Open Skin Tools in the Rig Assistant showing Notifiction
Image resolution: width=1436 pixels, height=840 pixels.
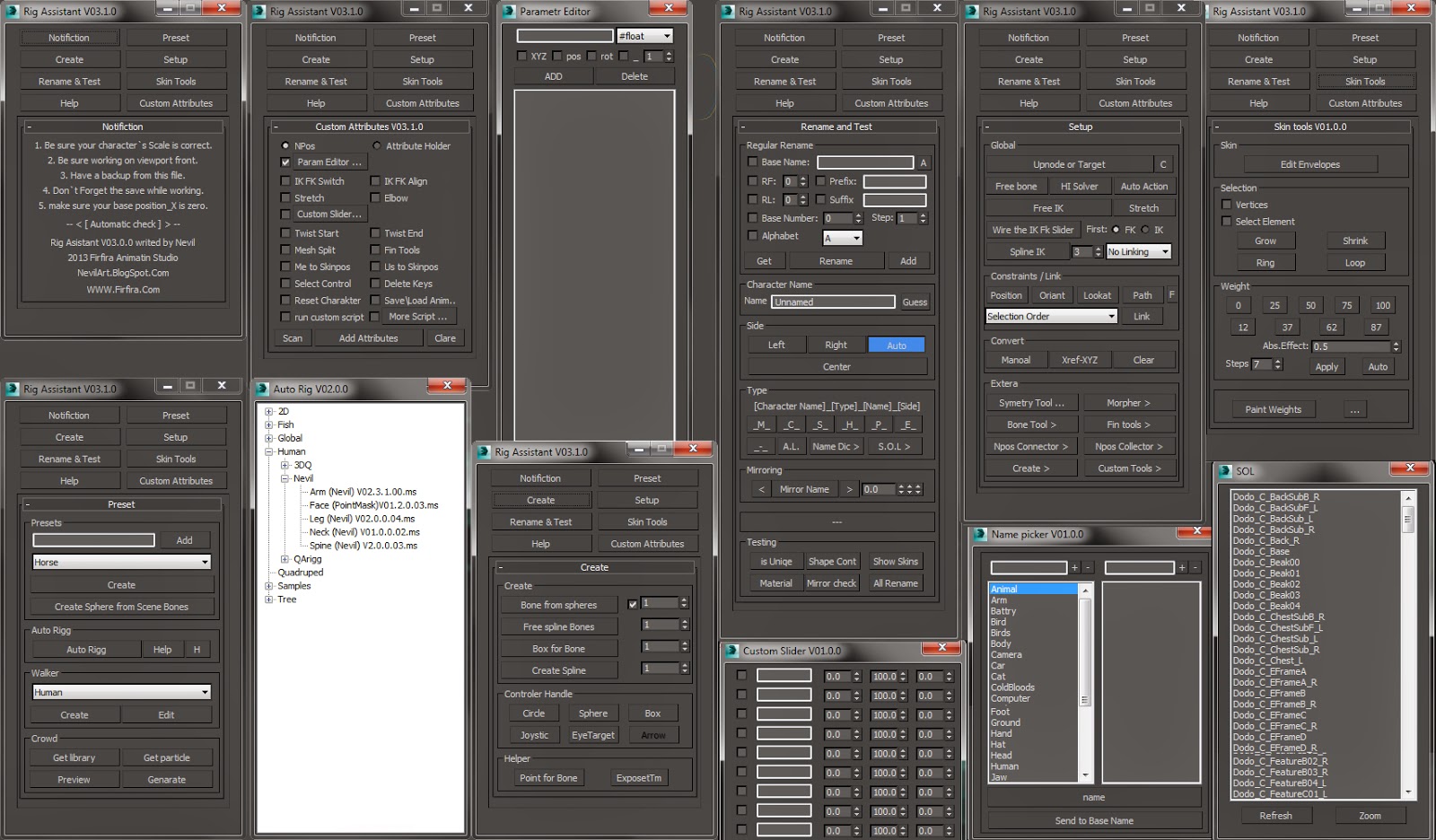[176, 82]
